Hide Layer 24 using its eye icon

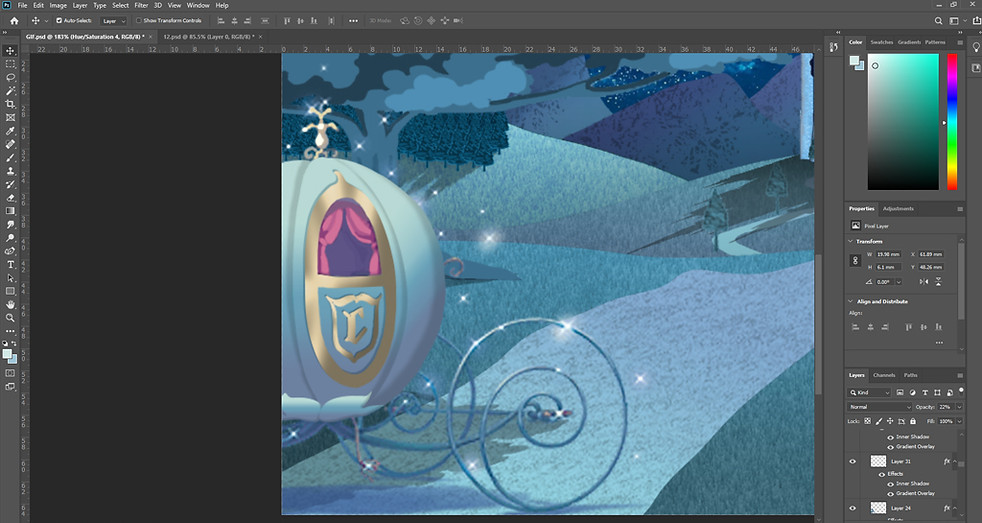point(852,508)
